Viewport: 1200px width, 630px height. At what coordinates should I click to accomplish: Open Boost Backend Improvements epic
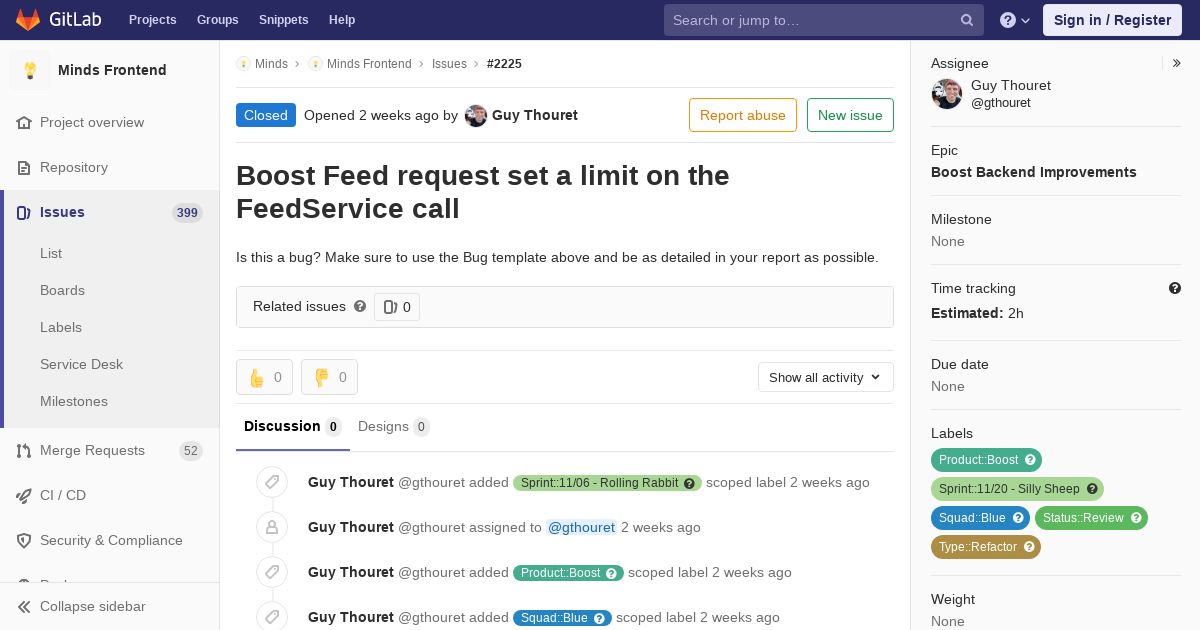point(1034,172)
